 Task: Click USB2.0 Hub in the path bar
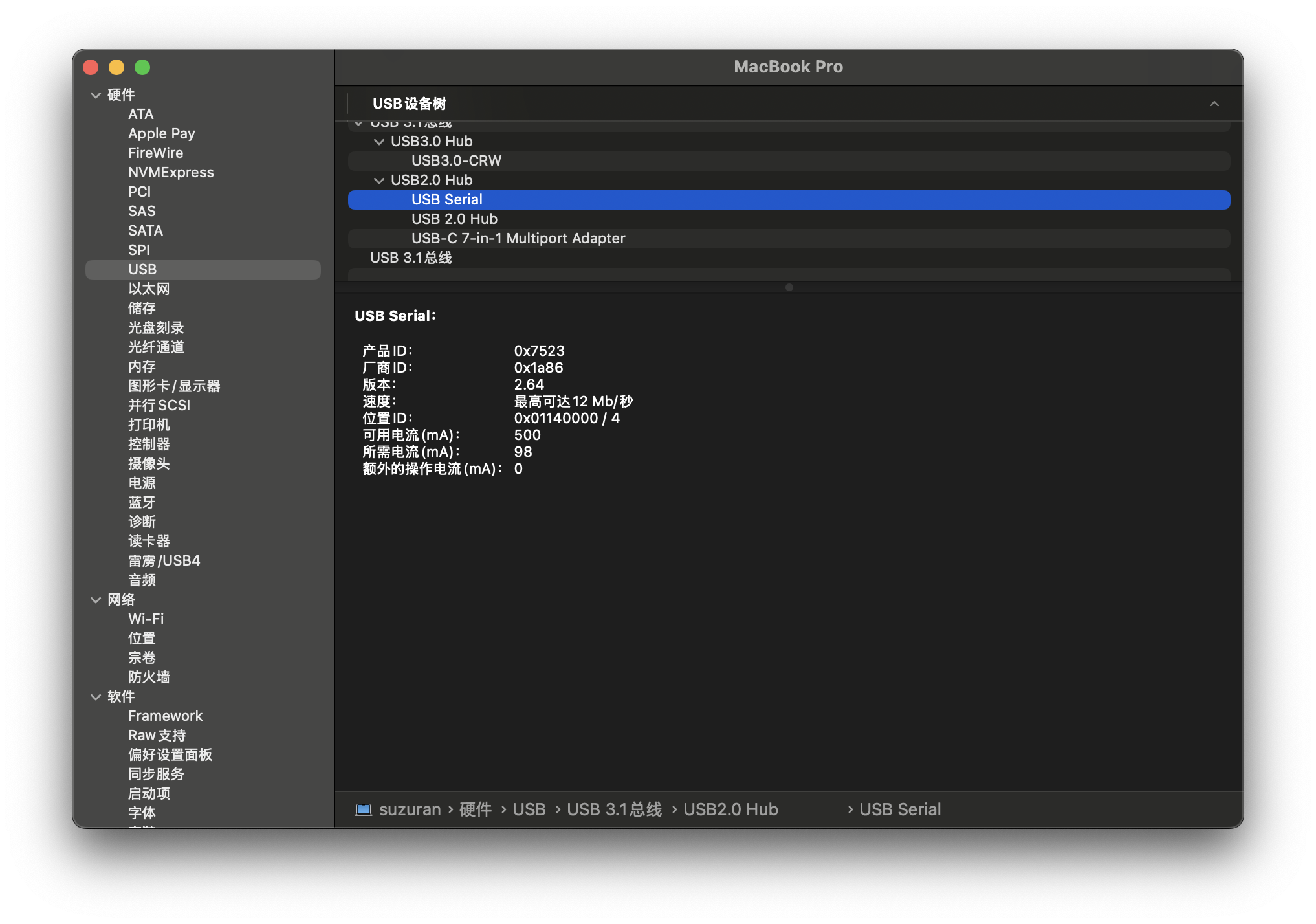[x=731, y=809]
